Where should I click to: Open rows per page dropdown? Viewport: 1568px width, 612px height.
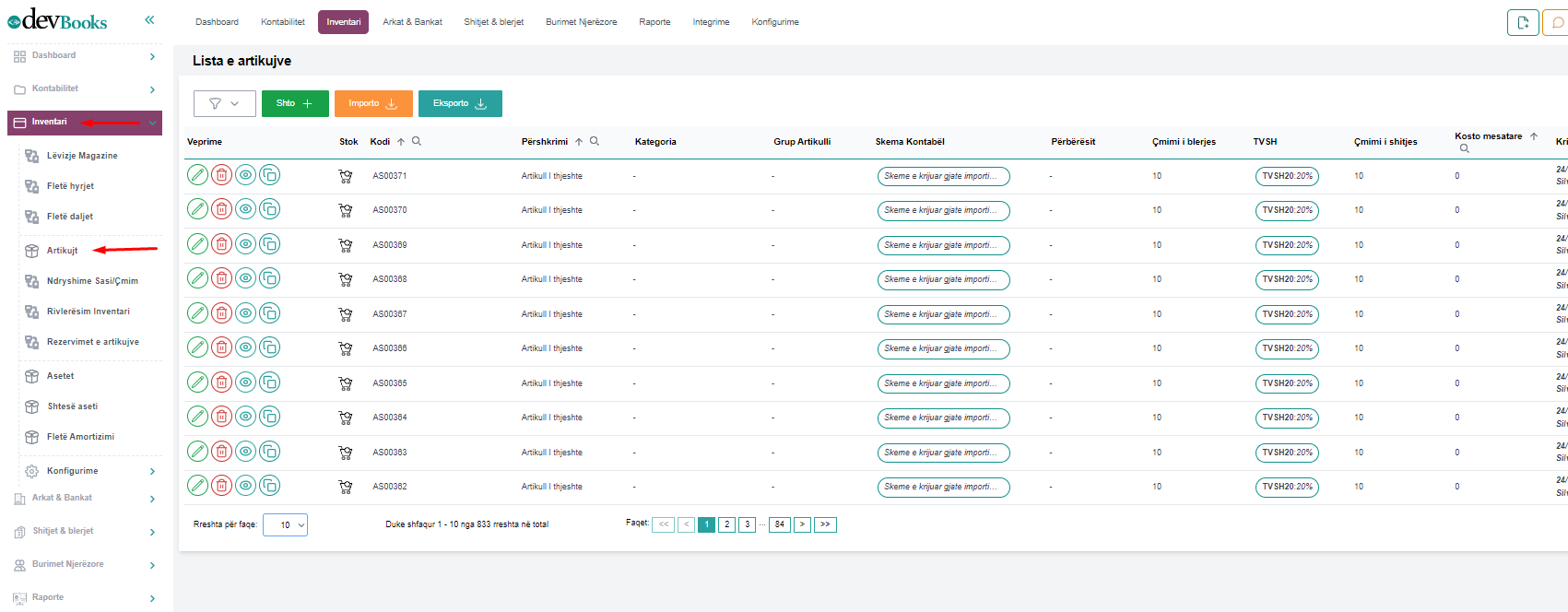point(285,524)
